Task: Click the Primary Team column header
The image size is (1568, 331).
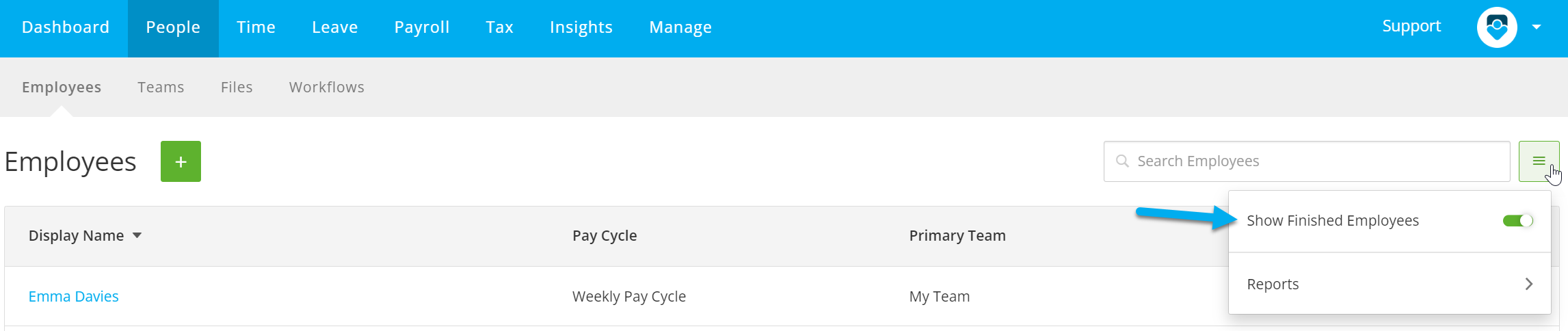Action: (x=957, y=235)
